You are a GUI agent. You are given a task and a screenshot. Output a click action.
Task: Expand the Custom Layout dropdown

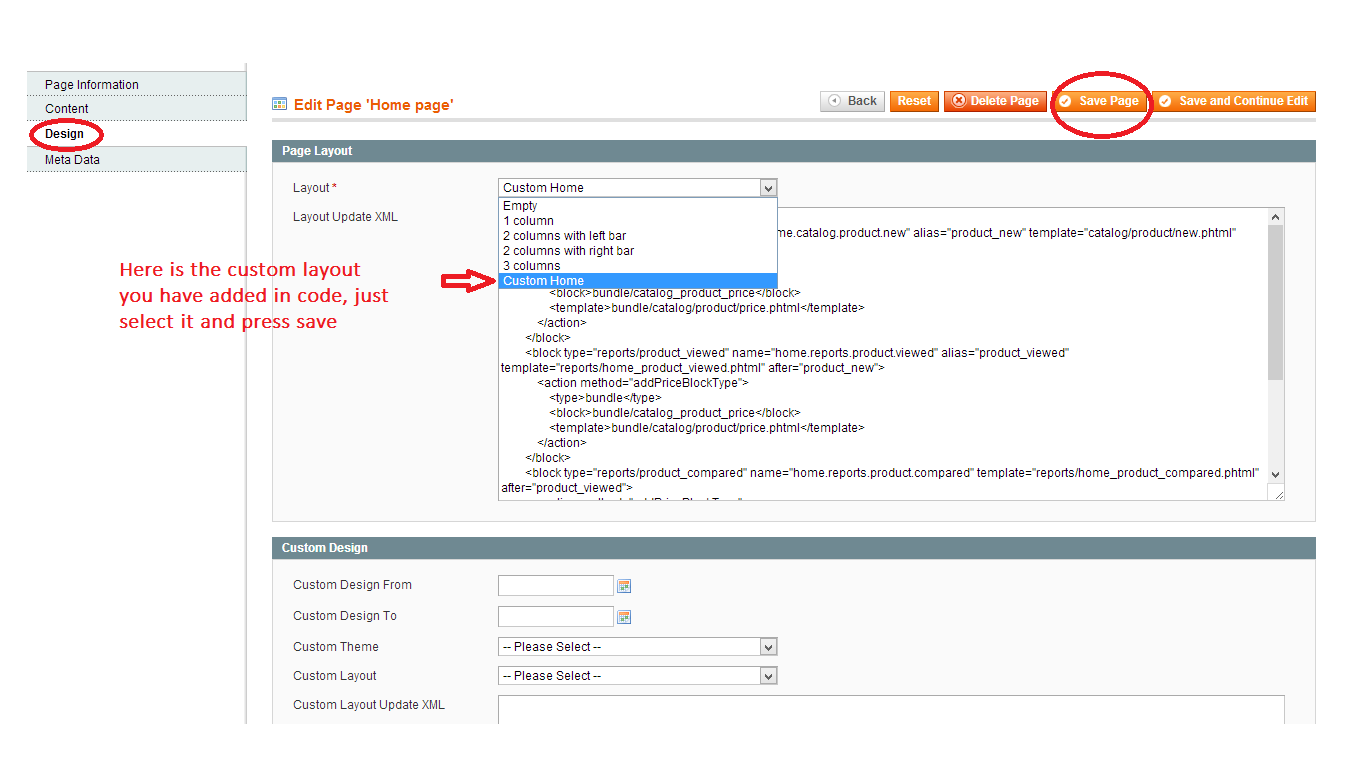coord(637,676)
